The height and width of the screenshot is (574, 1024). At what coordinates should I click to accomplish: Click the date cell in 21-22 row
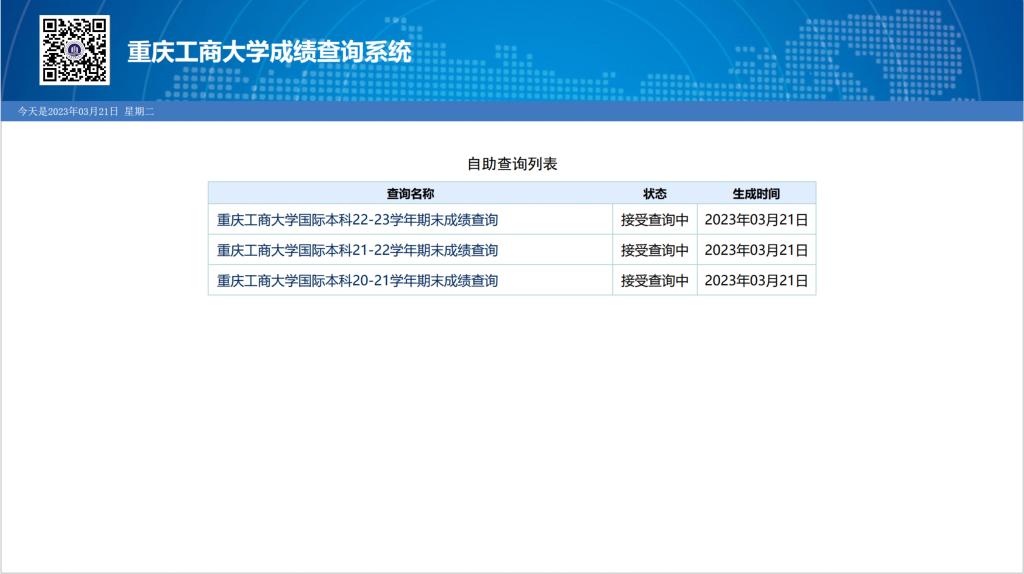[756, 250]
